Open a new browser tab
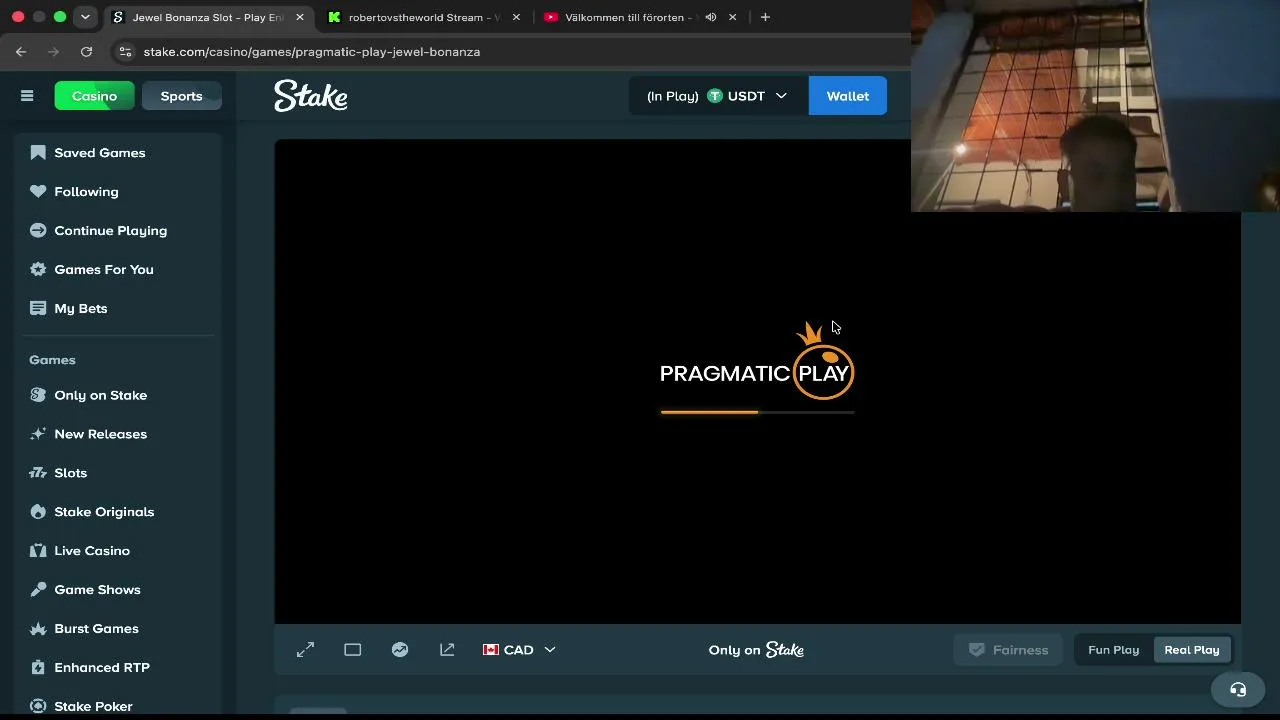Screen dimensions: 1280x720 tap(765, 17)
